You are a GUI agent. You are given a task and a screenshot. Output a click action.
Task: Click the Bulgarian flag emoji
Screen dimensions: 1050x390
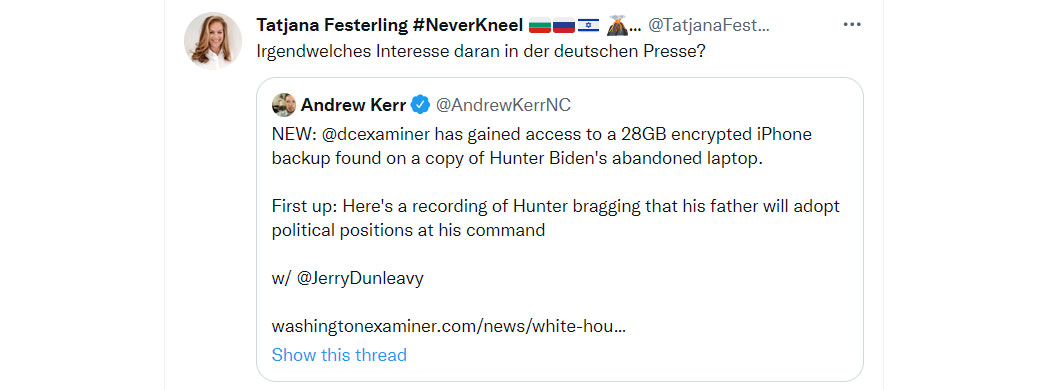pyautogui.click(x=540, y=26)
